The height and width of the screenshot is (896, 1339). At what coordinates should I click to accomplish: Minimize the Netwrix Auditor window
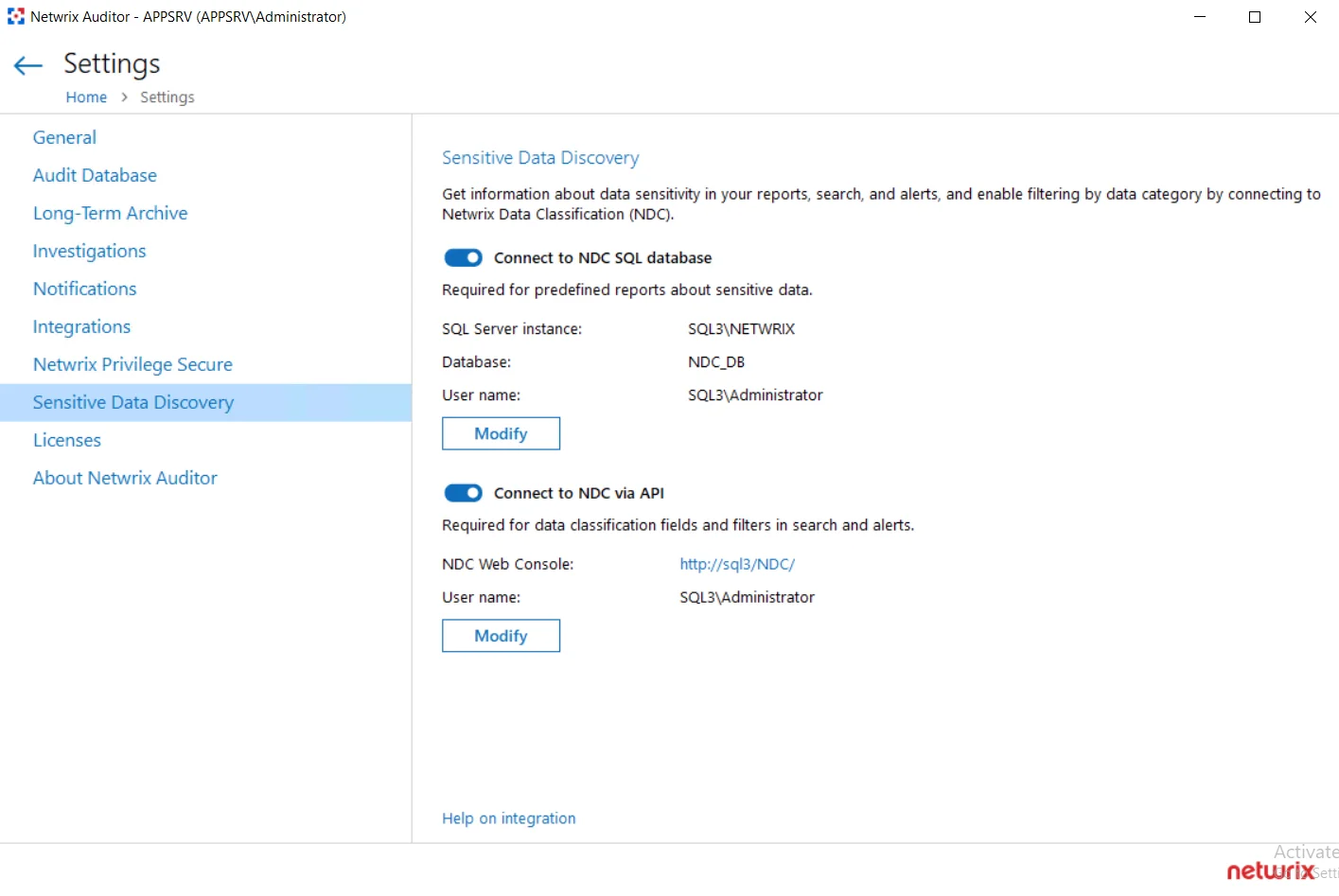click(x=1200, y=17)
